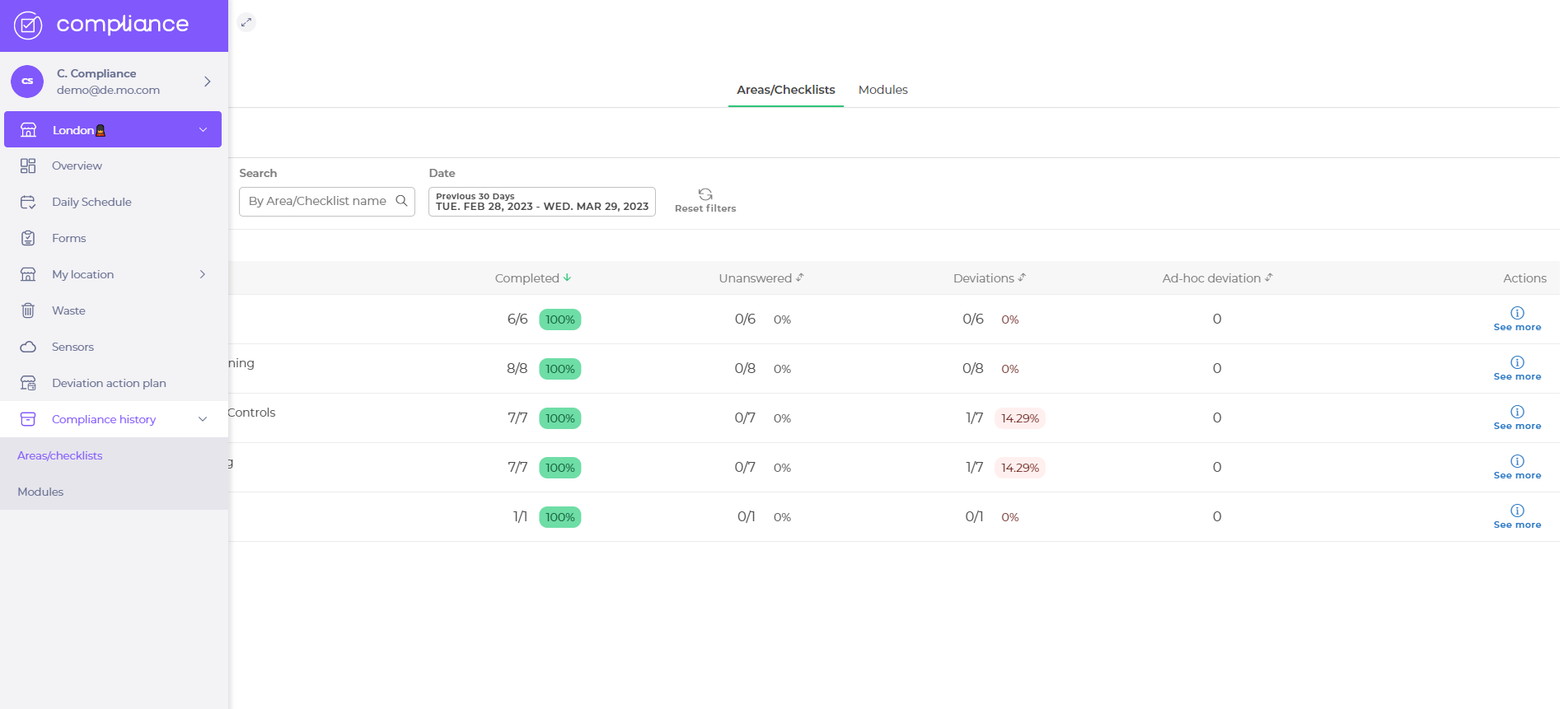Click the CS user avatar
The image size is (1568, 709).
tap(27, 82)
